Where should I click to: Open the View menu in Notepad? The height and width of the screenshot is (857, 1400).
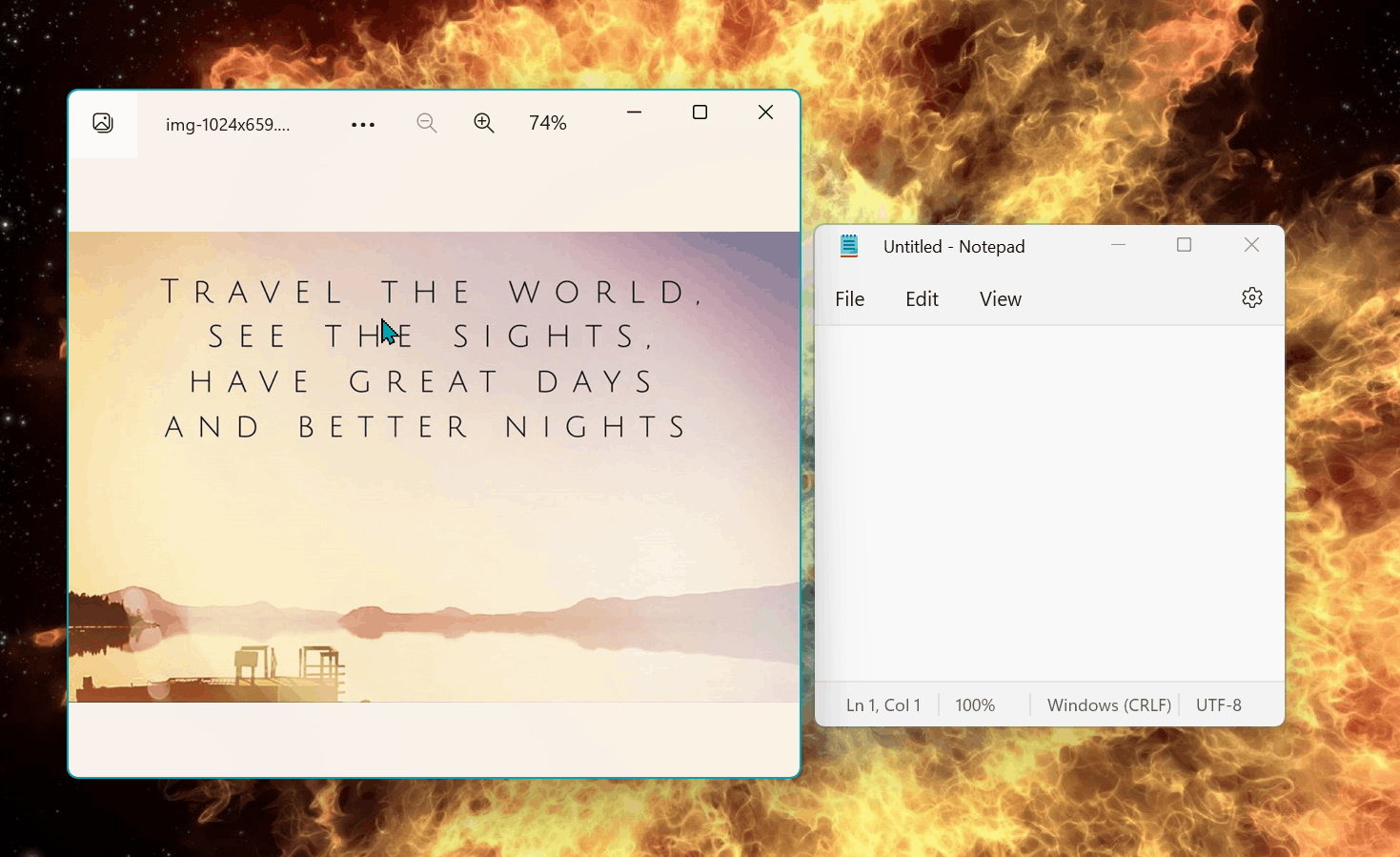tap(1000, 299)
